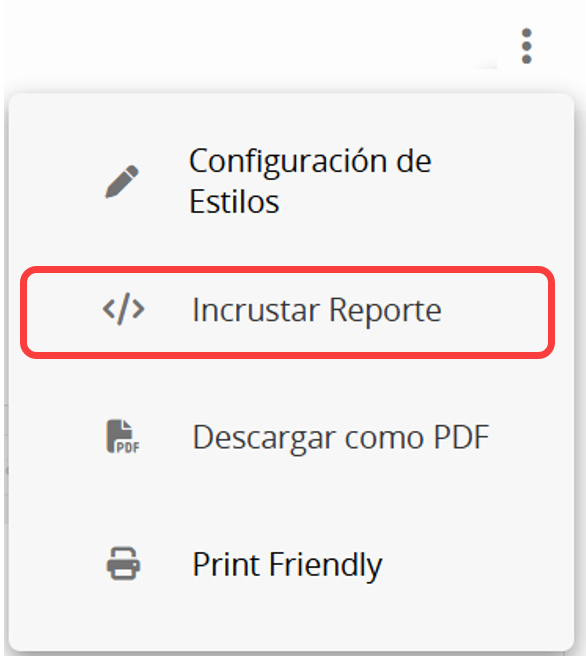Toggle the vertical dots overflow button closed

pos(527,46)
